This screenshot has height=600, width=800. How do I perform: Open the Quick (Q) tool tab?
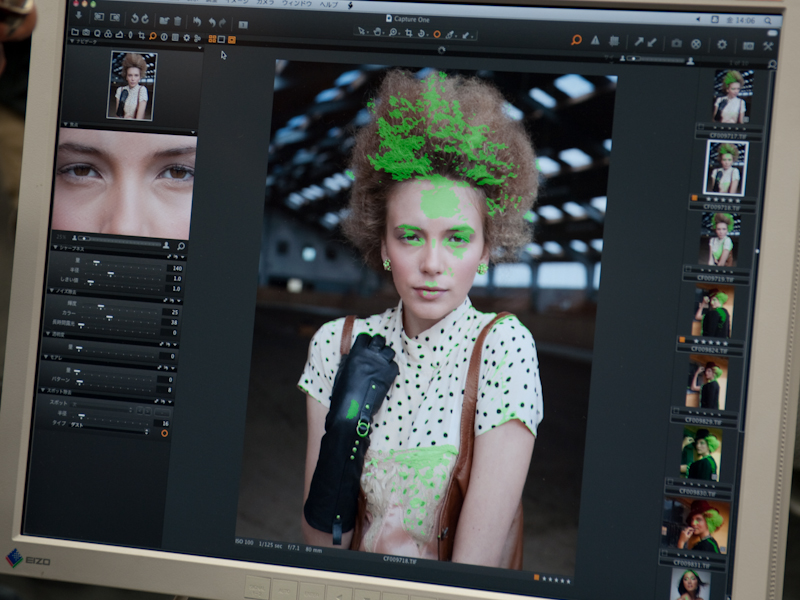pyautogui.click(x=97, y=33)
